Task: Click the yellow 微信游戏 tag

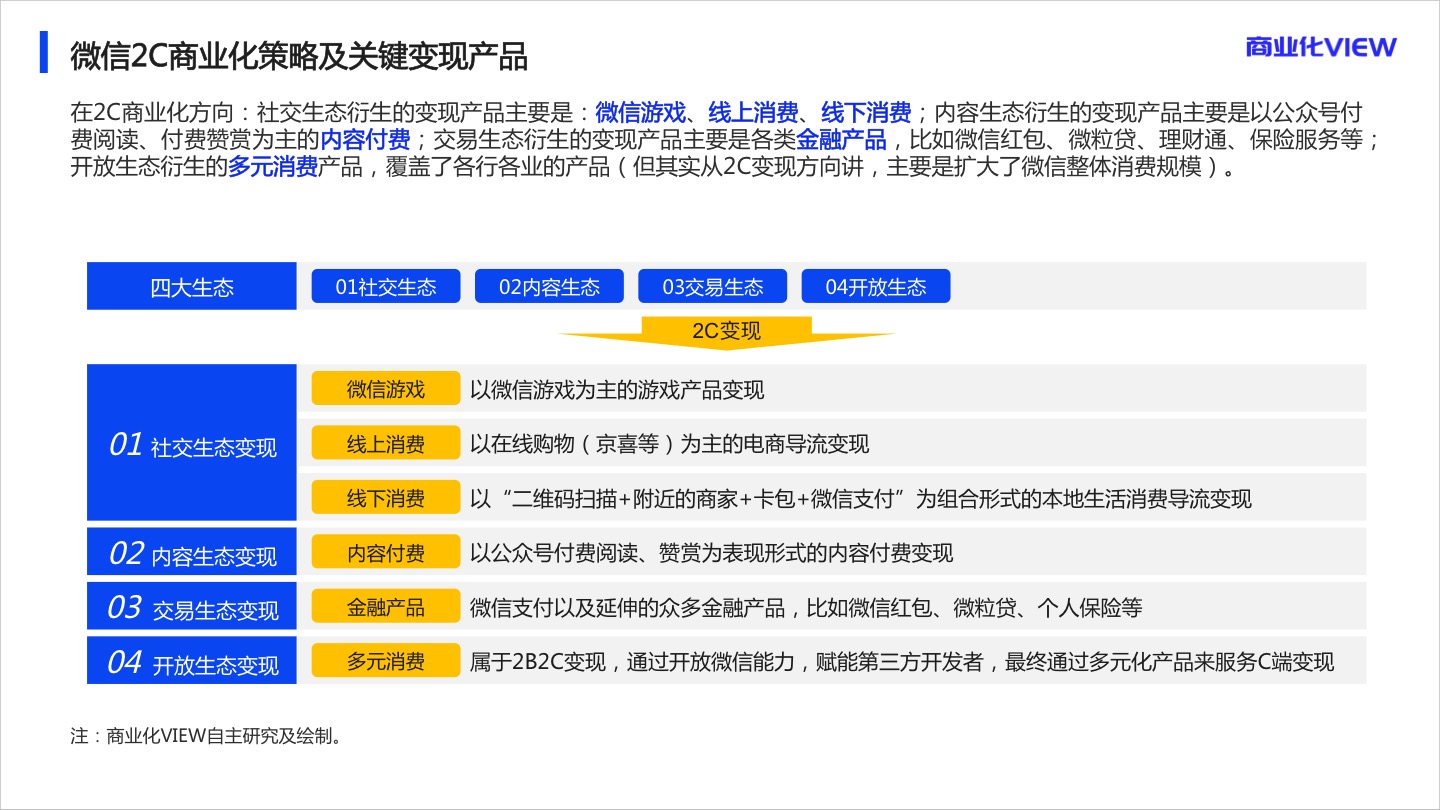Action: coord(386,389)
